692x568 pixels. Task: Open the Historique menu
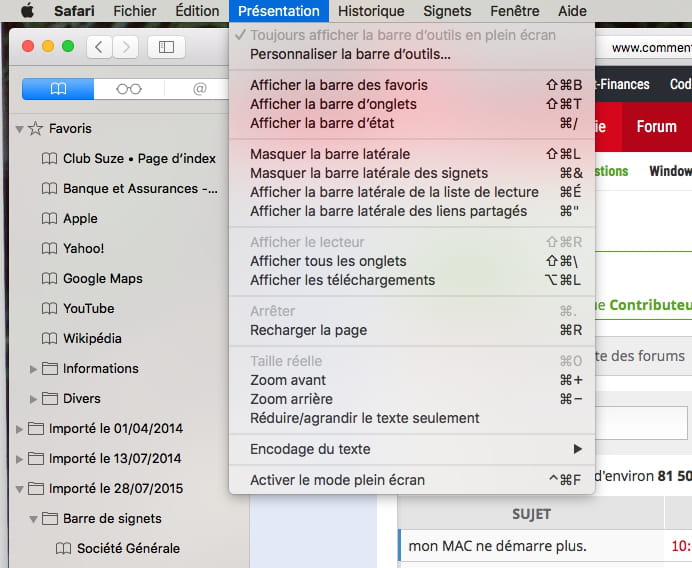371,11
